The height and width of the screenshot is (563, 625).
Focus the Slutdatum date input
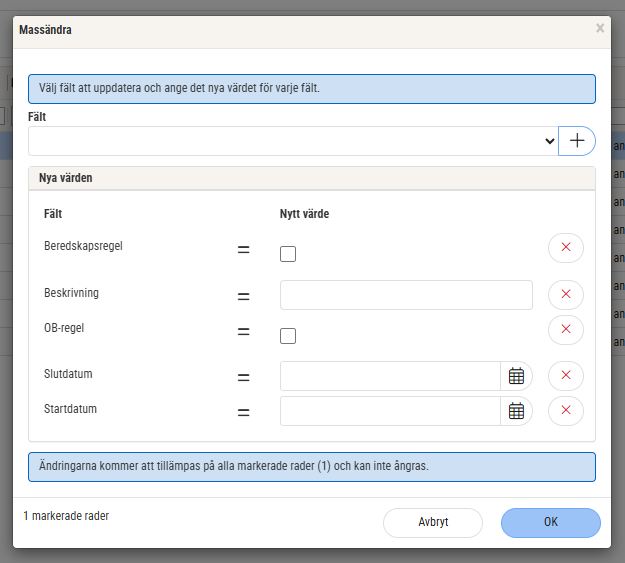tap(390, 376)
